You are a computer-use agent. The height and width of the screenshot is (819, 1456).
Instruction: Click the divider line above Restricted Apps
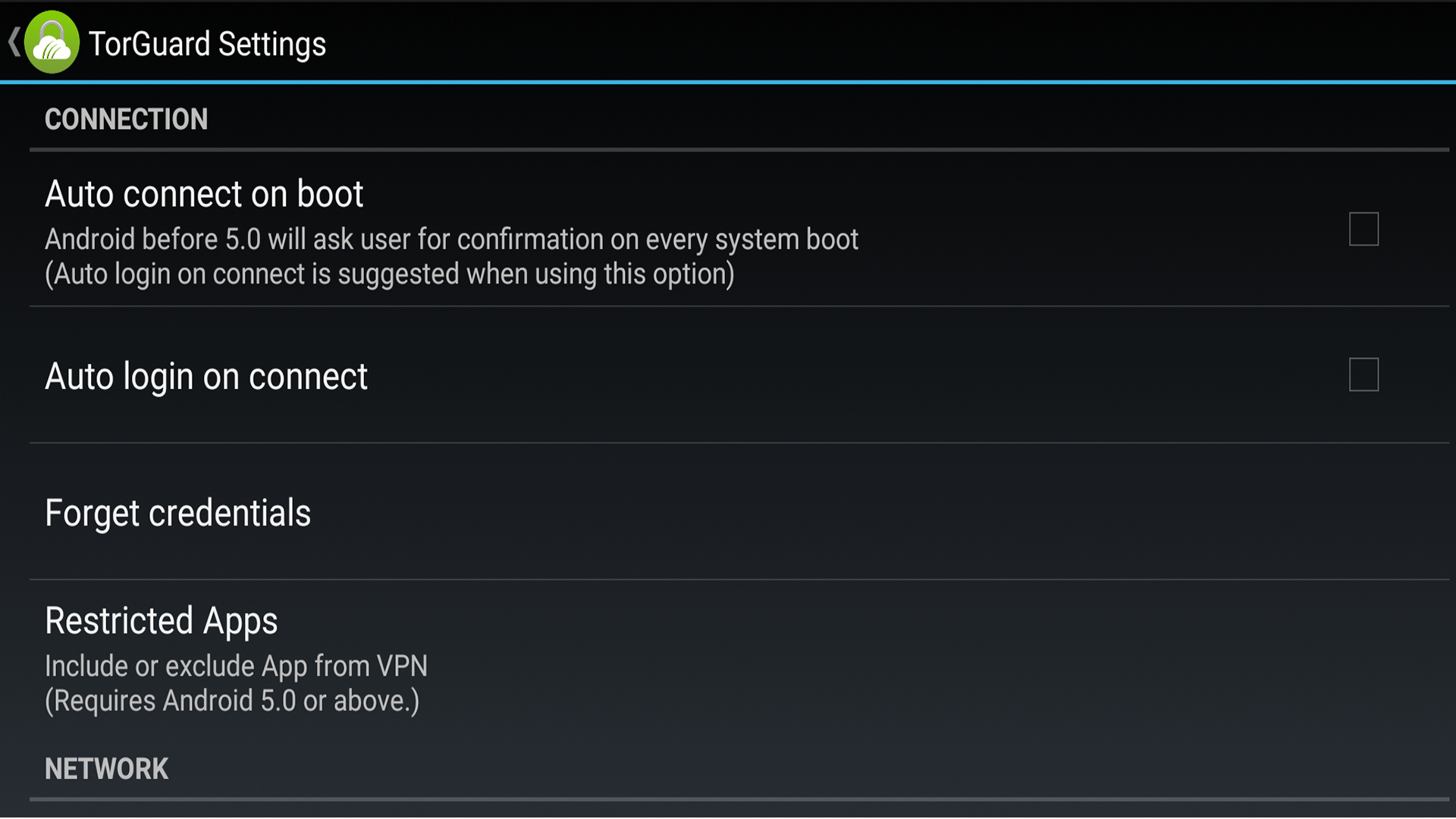[x=739, y=579]
